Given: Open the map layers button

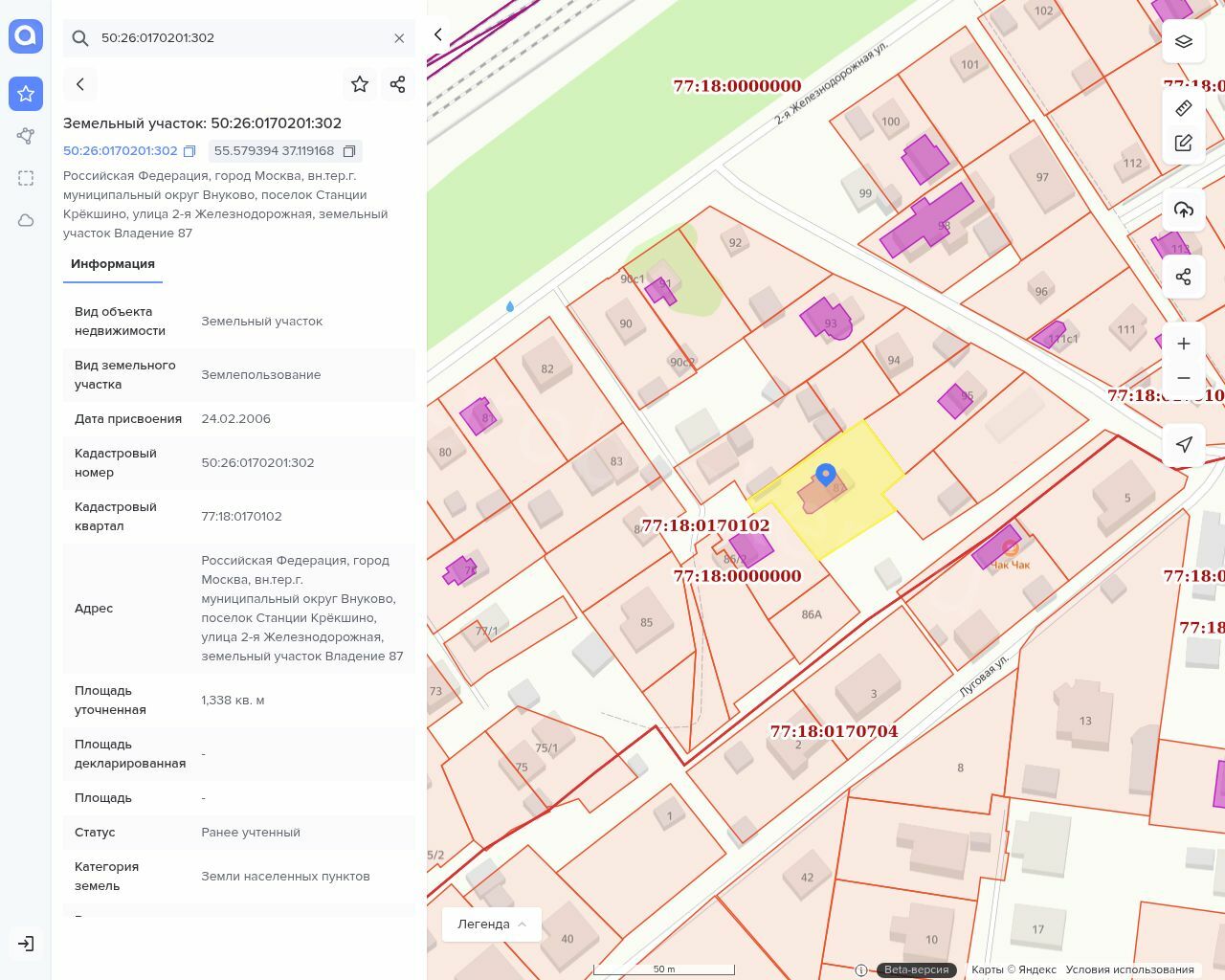Looking at the screenshot, I should [1184, 41].
